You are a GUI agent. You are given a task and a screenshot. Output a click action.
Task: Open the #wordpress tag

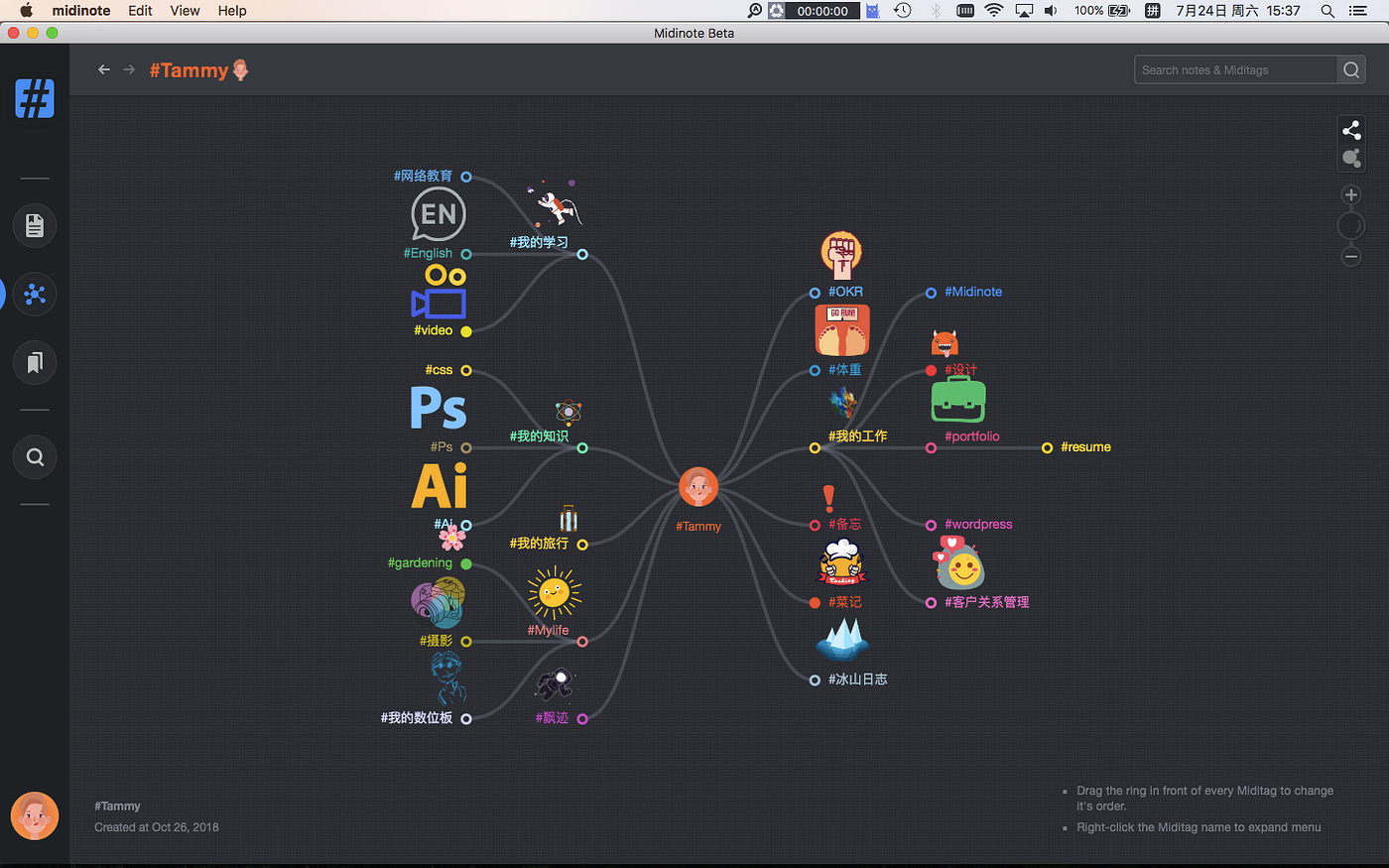click(978, 524)
